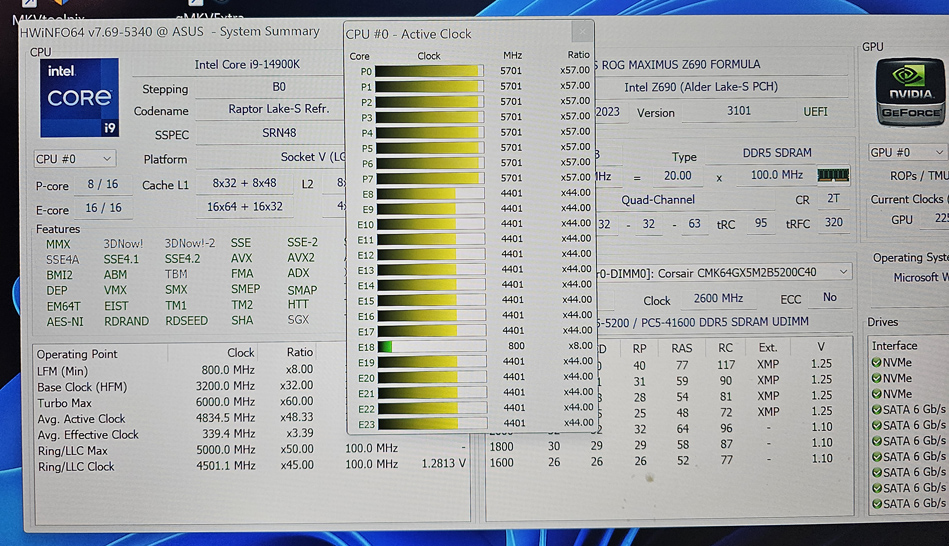Click the Intel Core i9 logo

[x=79, y=98]
